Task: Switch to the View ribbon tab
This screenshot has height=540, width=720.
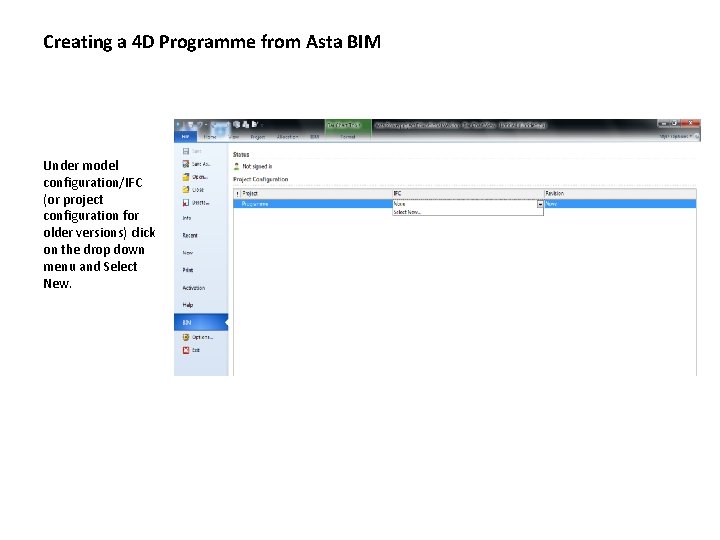Action: (x=234, y=137)
